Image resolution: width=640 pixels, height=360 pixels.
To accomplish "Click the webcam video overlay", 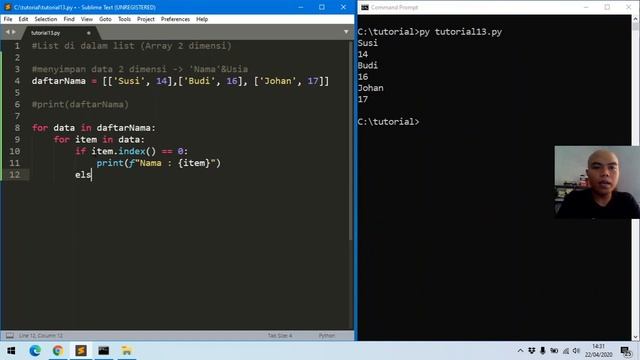I will (x=597, y=182).
